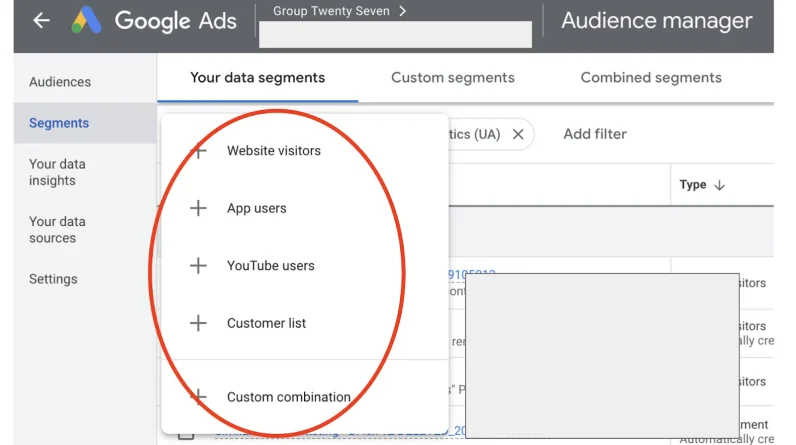Viewport: 796px width, 445px height.
Task: Open Audiences in the sidebar
Action: (60, 82)
